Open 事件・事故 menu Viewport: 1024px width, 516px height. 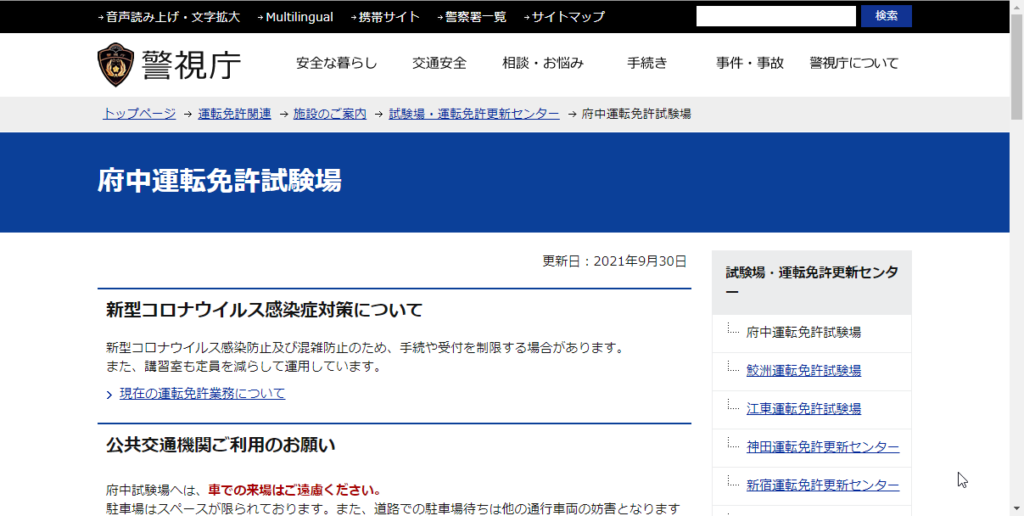click(750, 63)
